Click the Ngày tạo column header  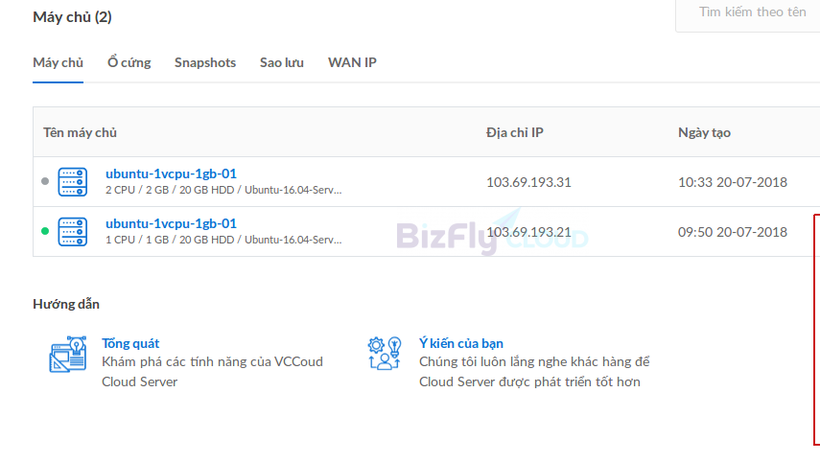coord(704,132)
